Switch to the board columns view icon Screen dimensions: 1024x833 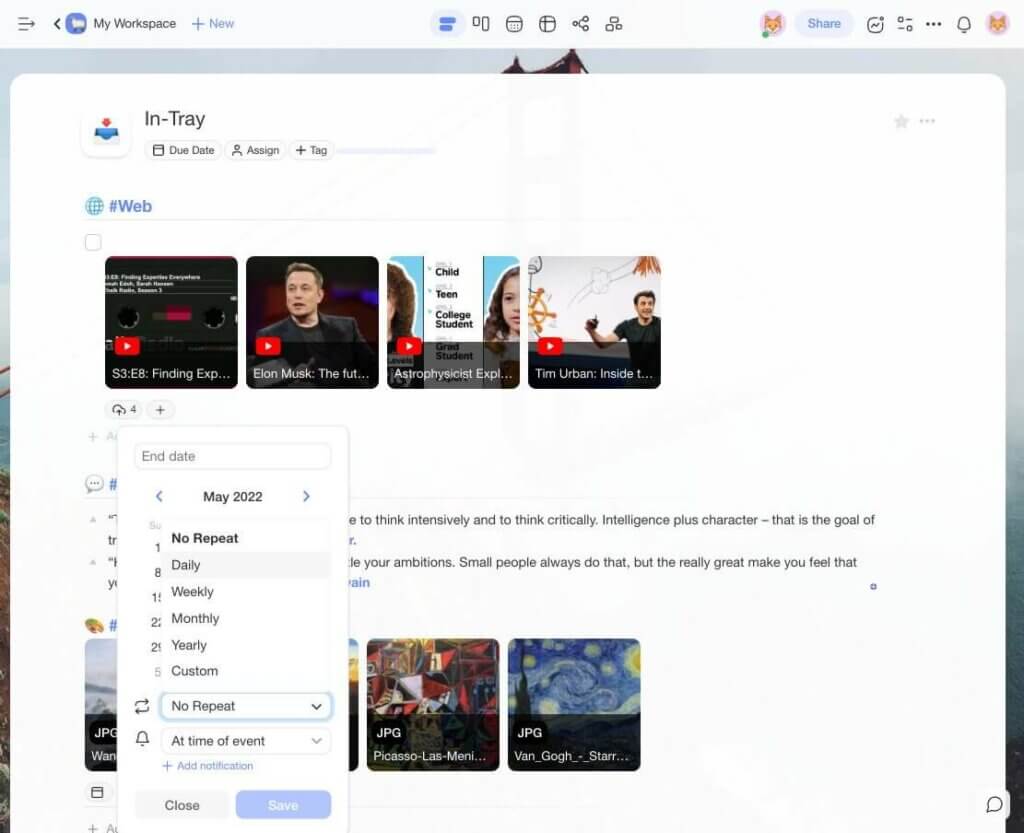coord(481,24)
